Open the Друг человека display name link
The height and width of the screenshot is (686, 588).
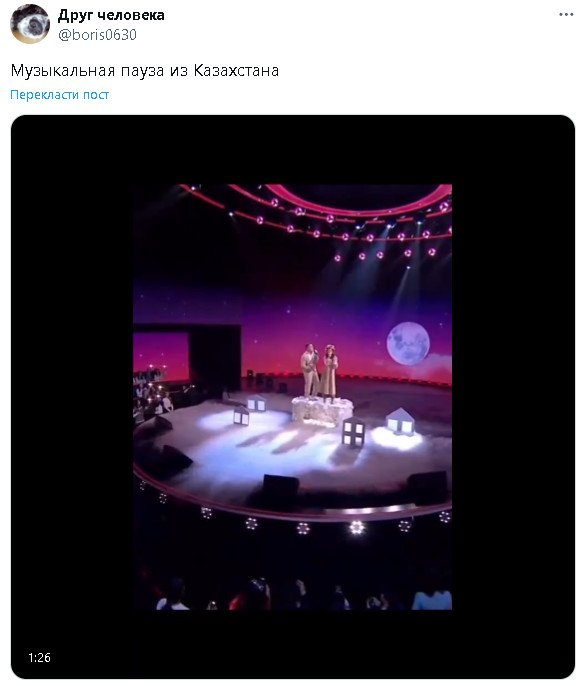(111, 15)
